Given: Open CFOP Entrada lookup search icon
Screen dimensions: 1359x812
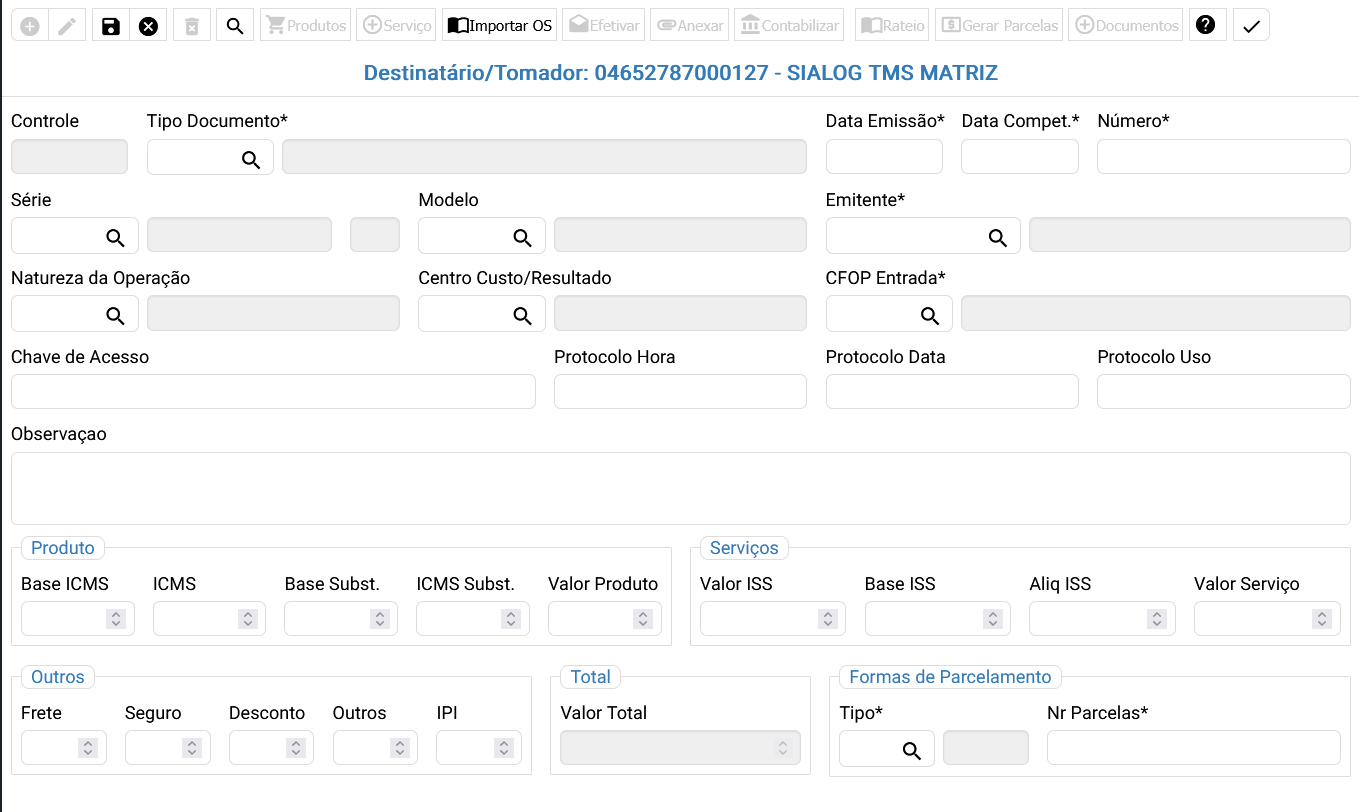Looking at the screenshot, I should (x=930, y=315).
